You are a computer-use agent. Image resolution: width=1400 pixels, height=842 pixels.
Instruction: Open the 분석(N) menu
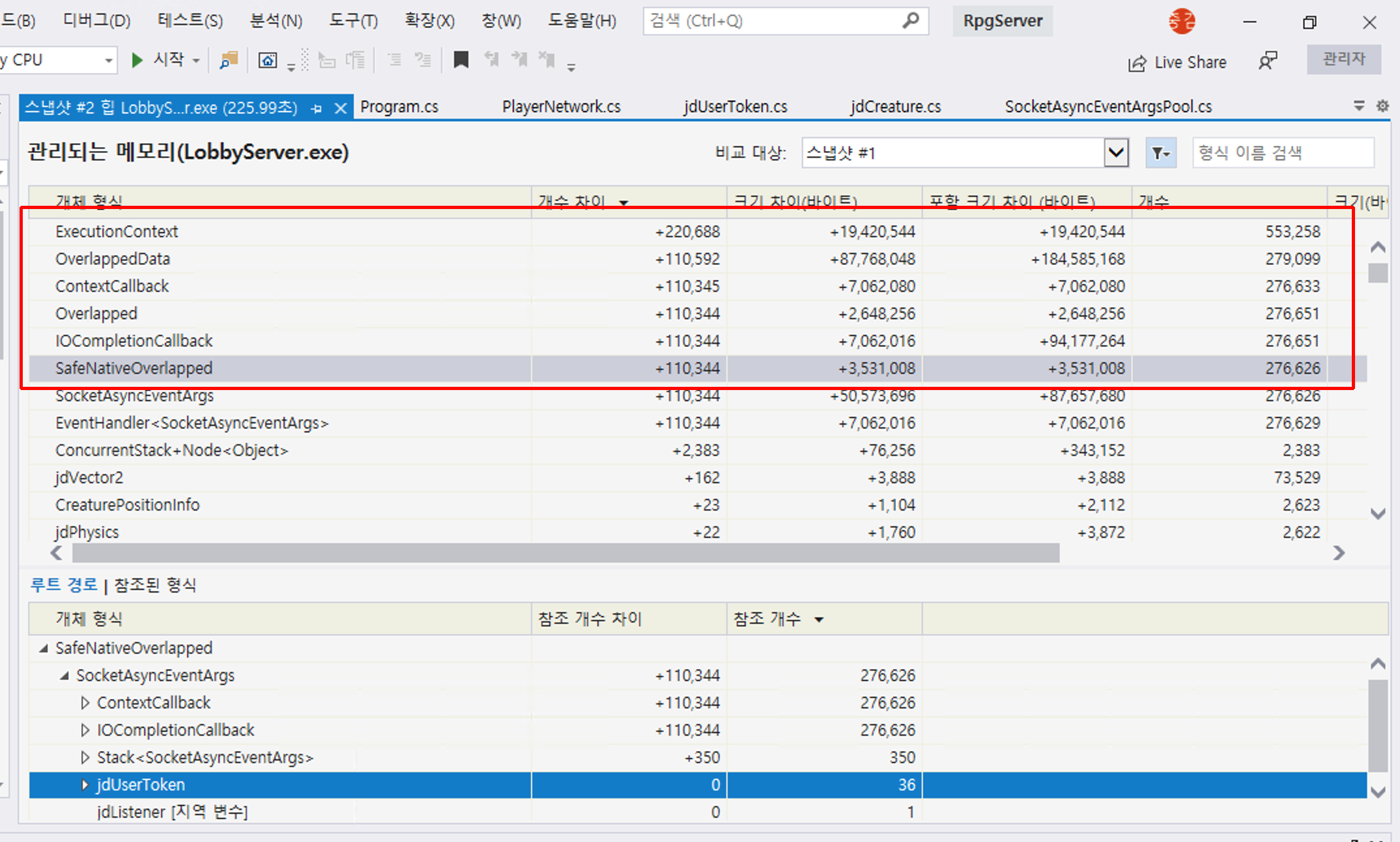(x=276, y=21)
